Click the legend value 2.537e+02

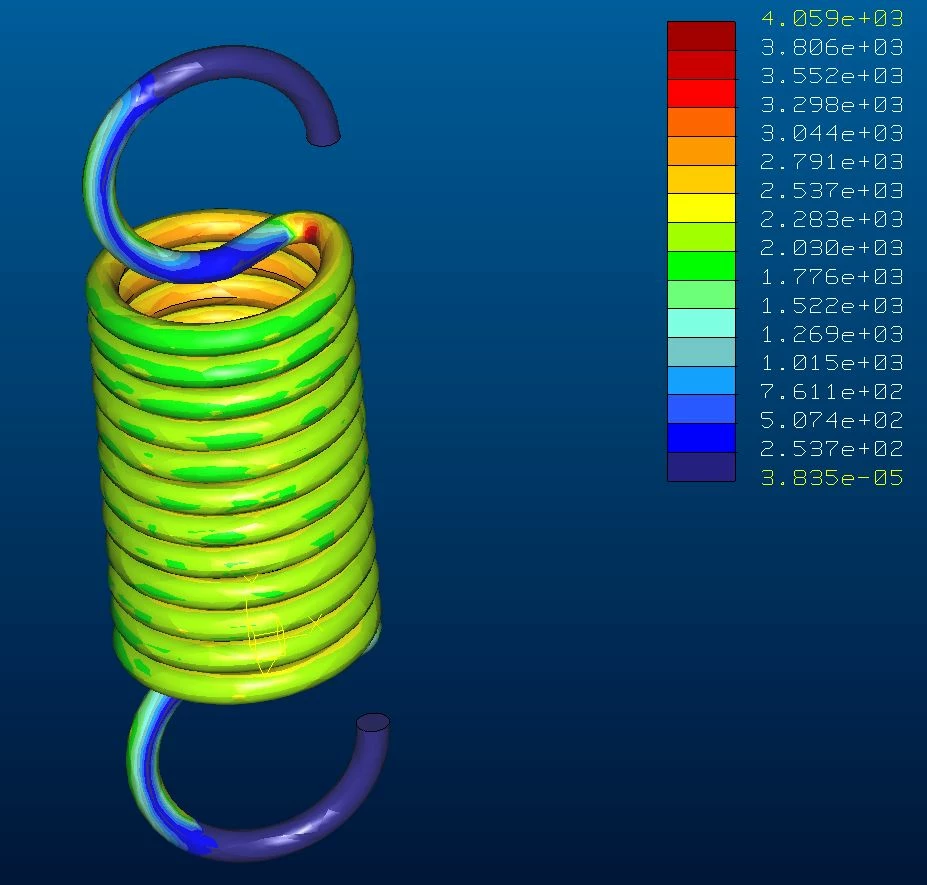832,449
